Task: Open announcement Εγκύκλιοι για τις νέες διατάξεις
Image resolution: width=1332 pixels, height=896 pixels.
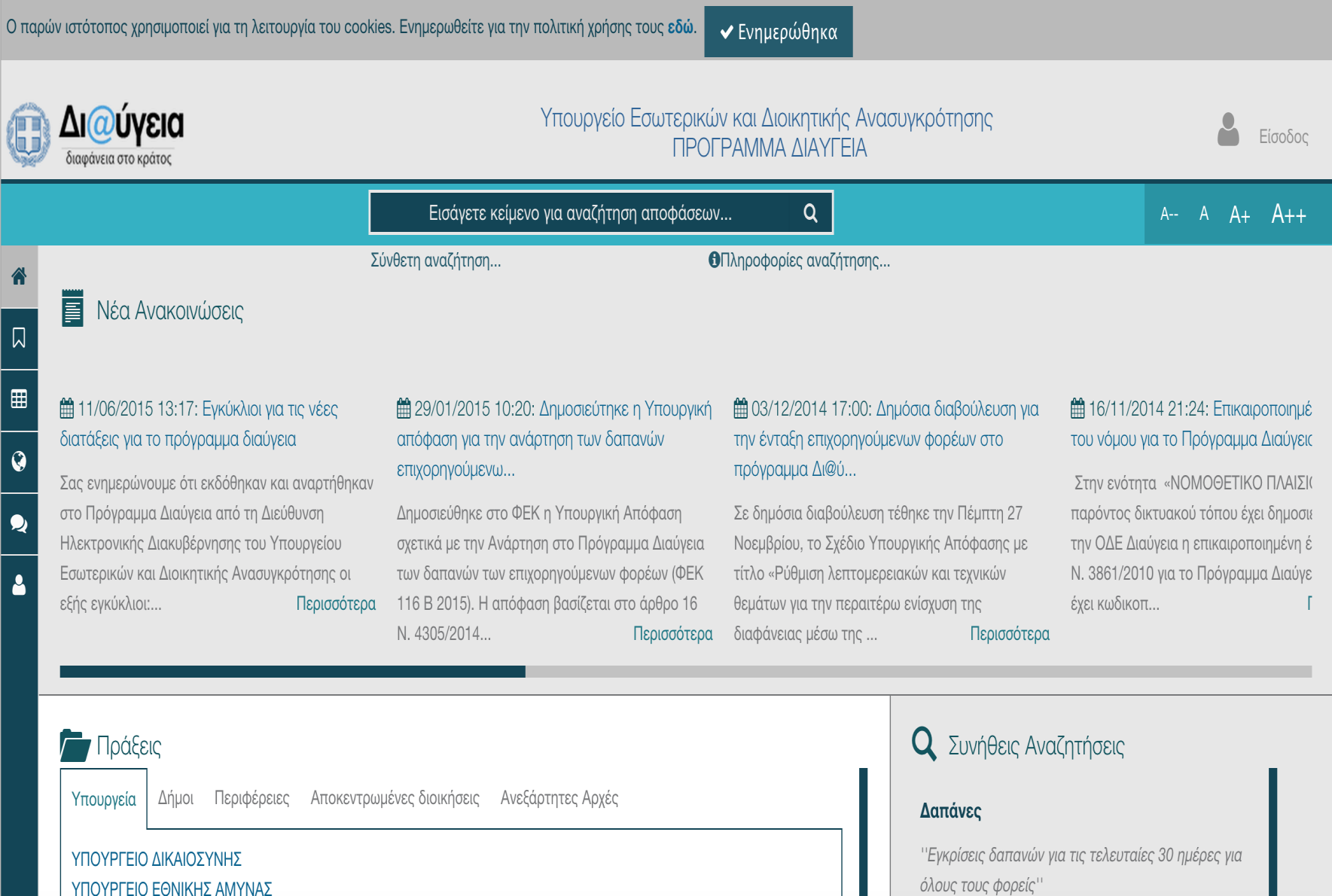Action: [x=199, y=424]
